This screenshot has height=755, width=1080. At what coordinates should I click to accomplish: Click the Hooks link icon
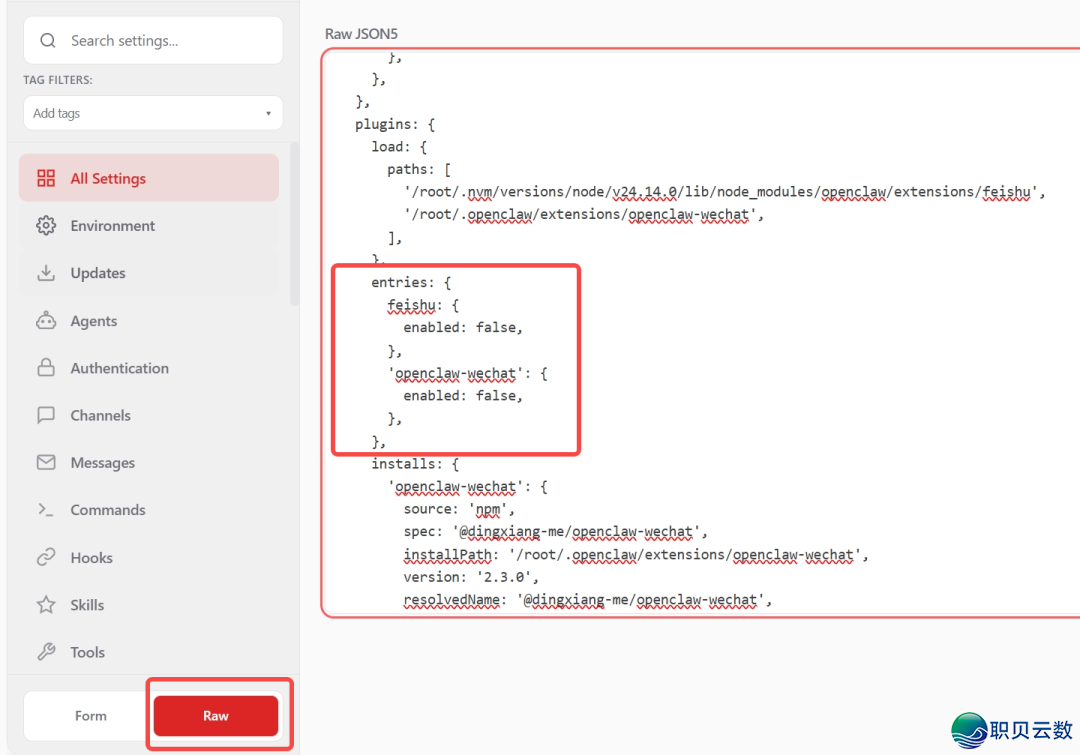(46, 558)
